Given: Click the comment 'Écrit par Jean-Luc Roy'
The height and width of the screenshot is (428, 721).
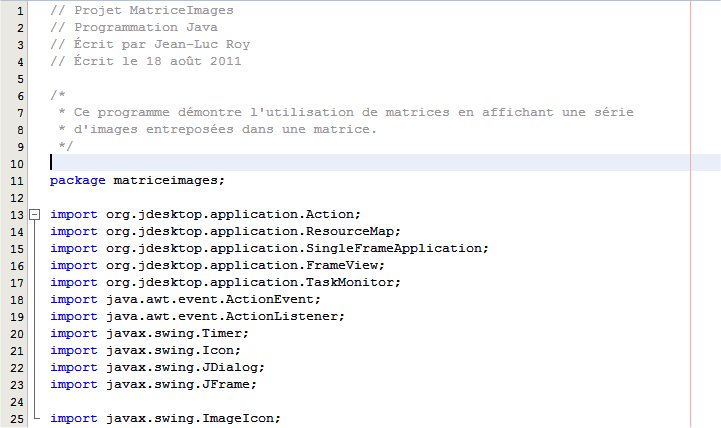Looking at the screenshot, I should tap(162, 44).
